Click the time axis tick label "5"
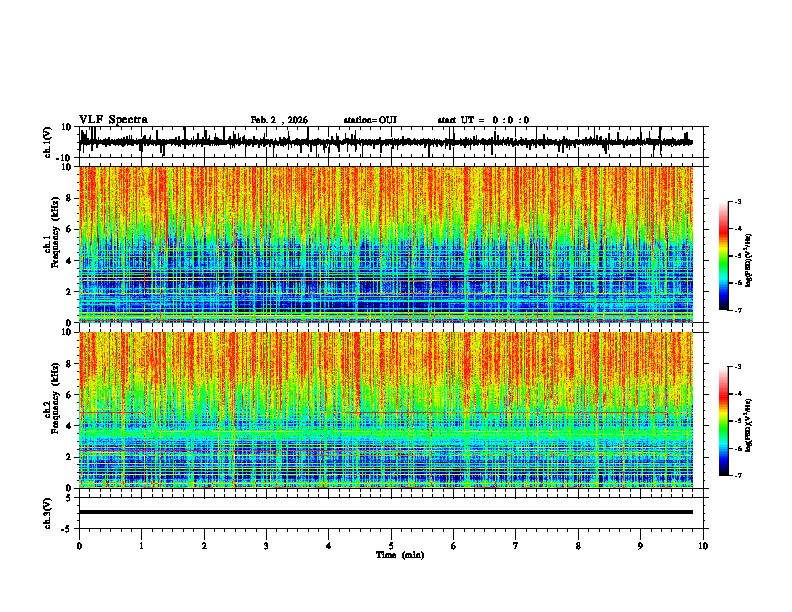The width and height of the screenshot is (792, 612). tap(391, 546)
